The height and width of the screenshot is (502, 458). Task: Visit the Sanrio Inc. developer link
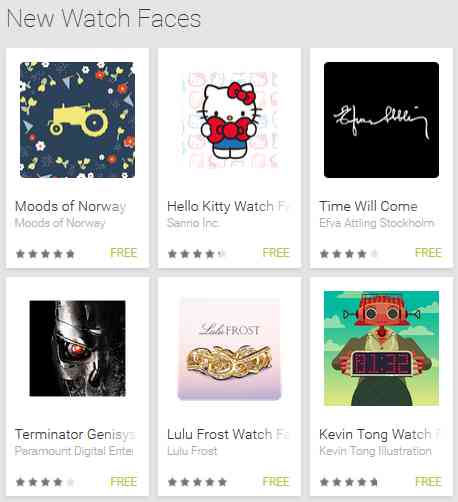193,223
